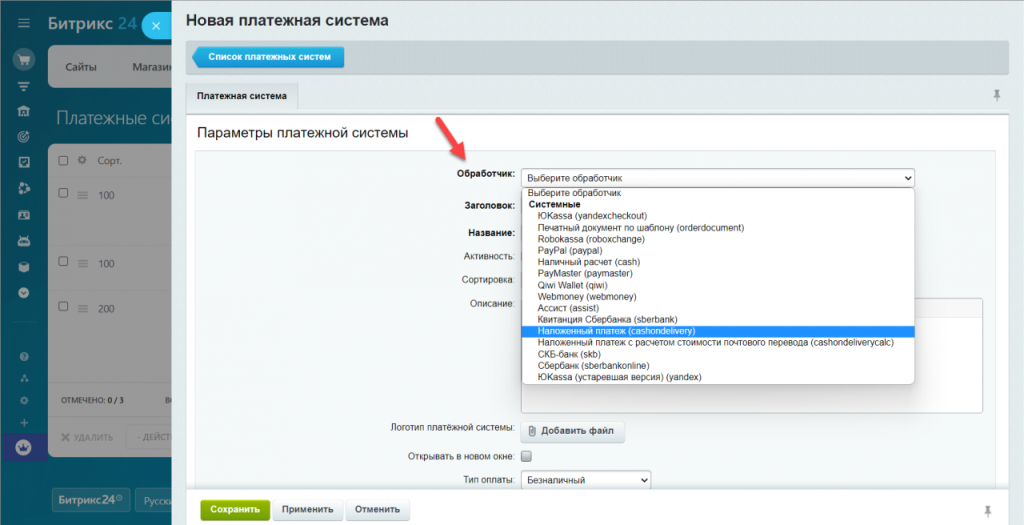Click the shopping cart sidebar icon
The width and height of the screenshot is (1024, 525).
[x=24, y=60]
